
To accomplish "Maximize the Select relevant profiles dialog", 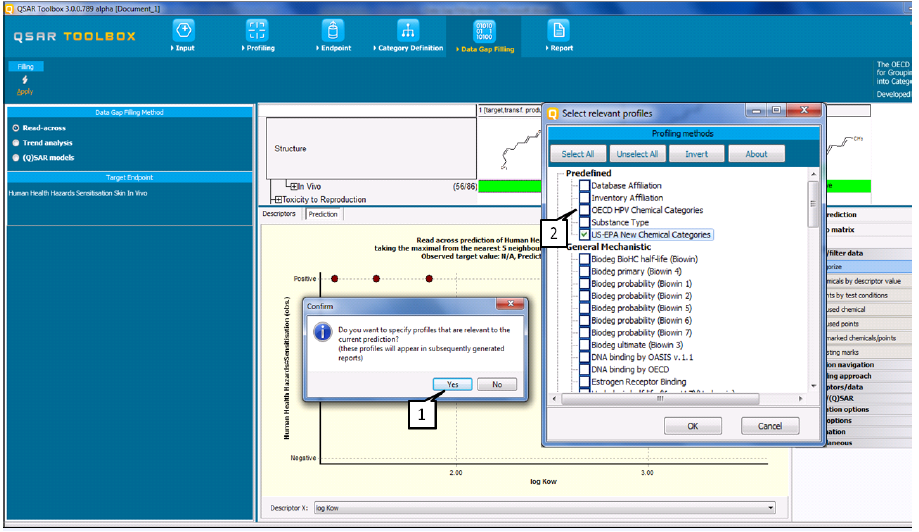I will click(776, 110).
